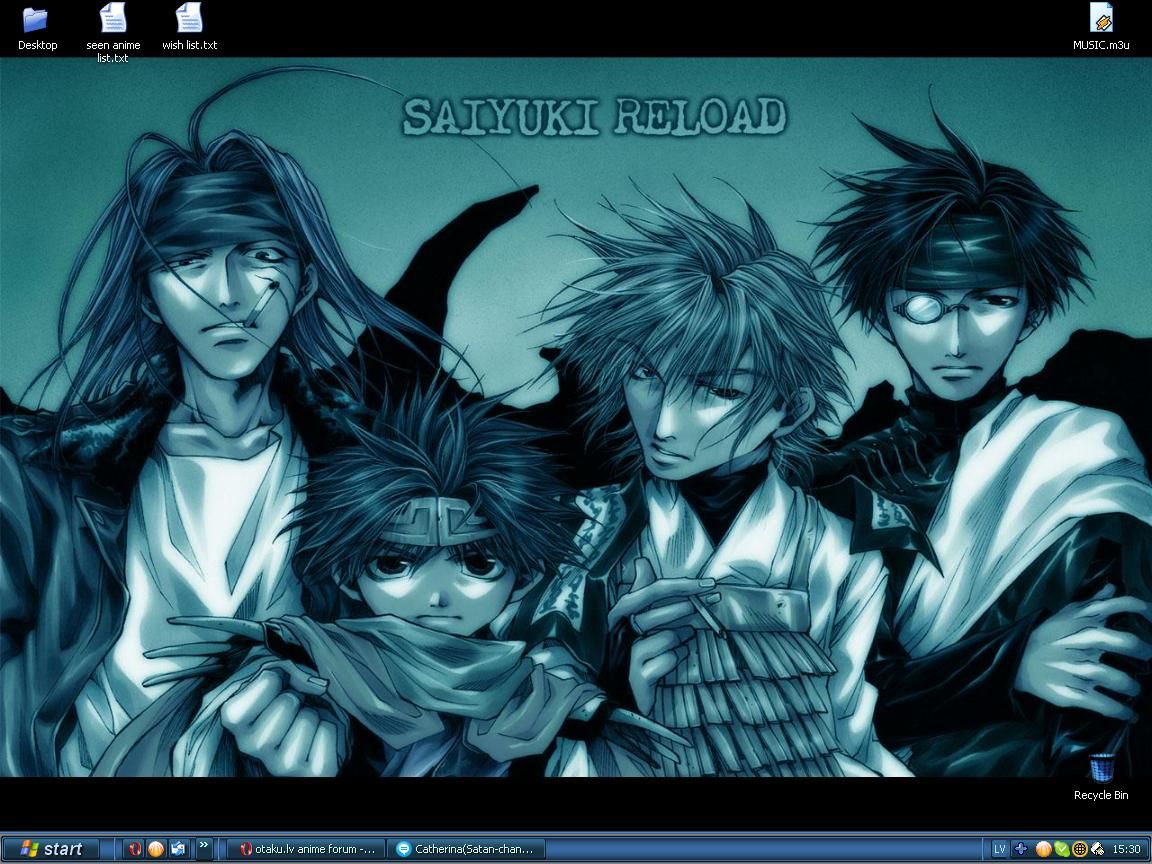The image size is (1152, 864).
Task: Open the Desktop folder icon
Action: click(37, 27)
